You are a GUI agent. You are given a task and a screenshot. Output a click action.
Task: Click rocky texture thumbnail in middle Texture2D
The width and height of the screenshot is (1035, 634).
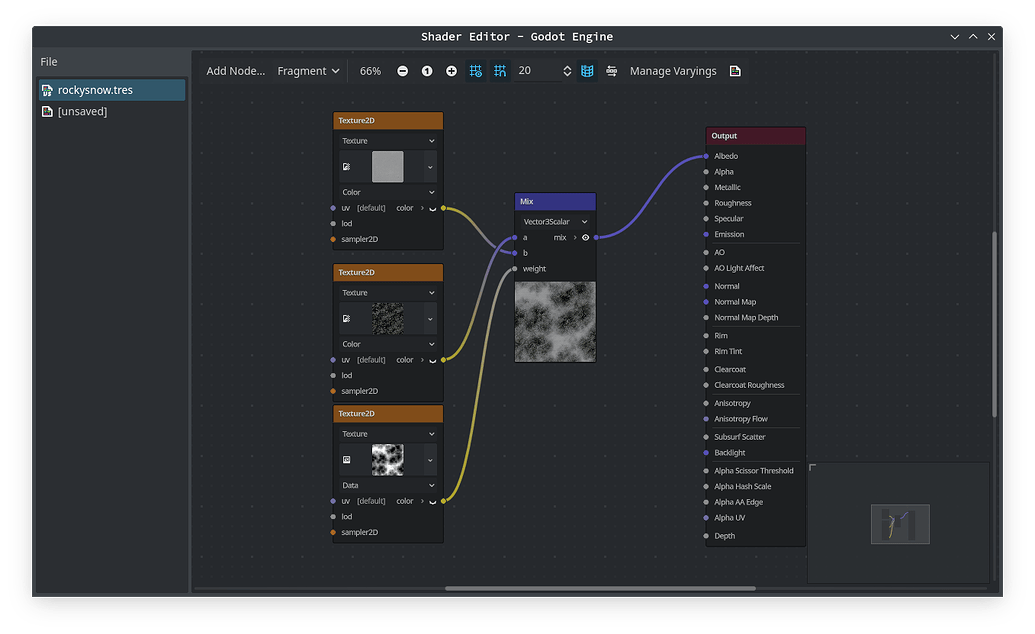387,318
